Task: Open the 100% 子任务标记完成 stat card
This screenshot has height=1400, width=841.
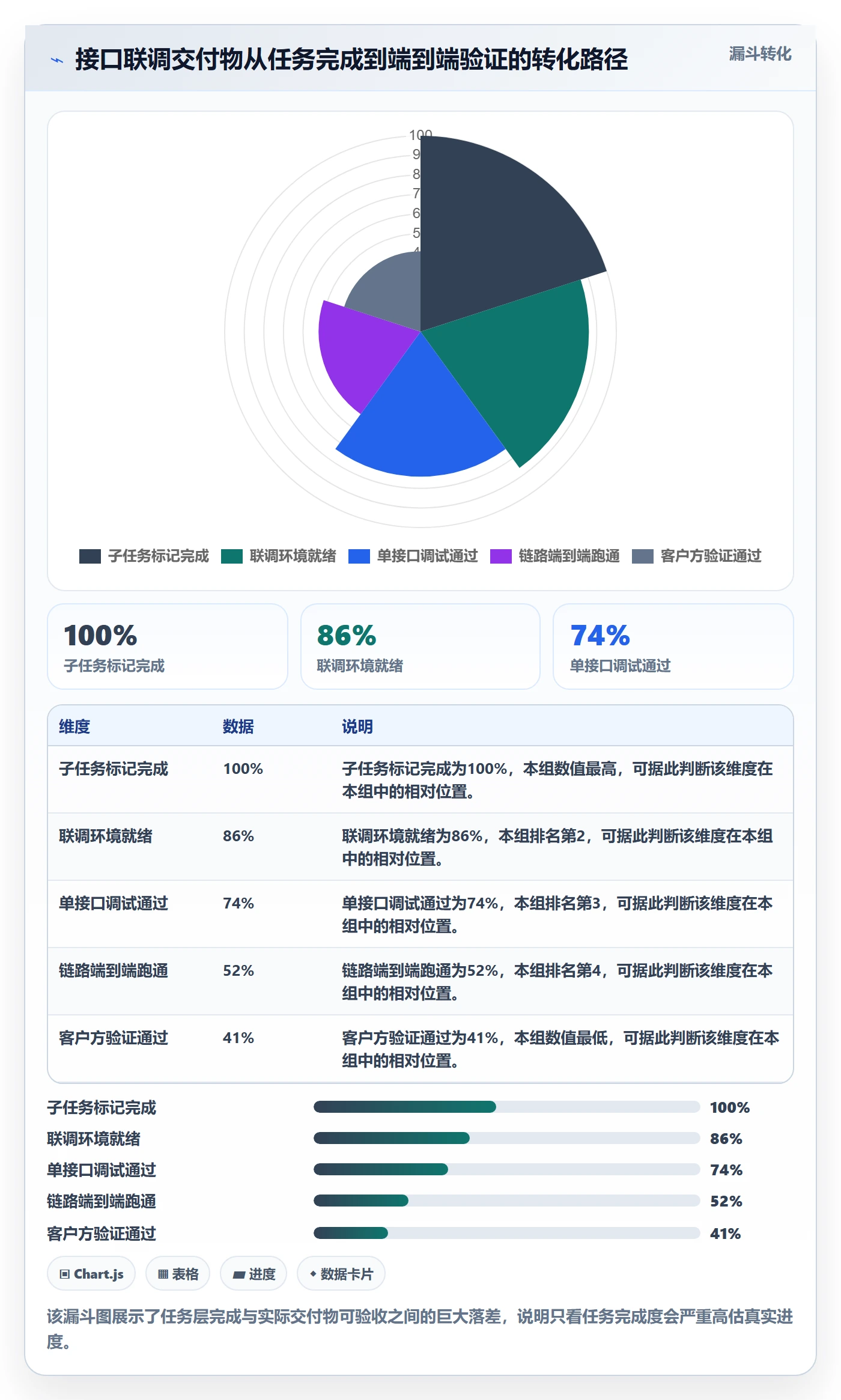Action: [168, 647]
